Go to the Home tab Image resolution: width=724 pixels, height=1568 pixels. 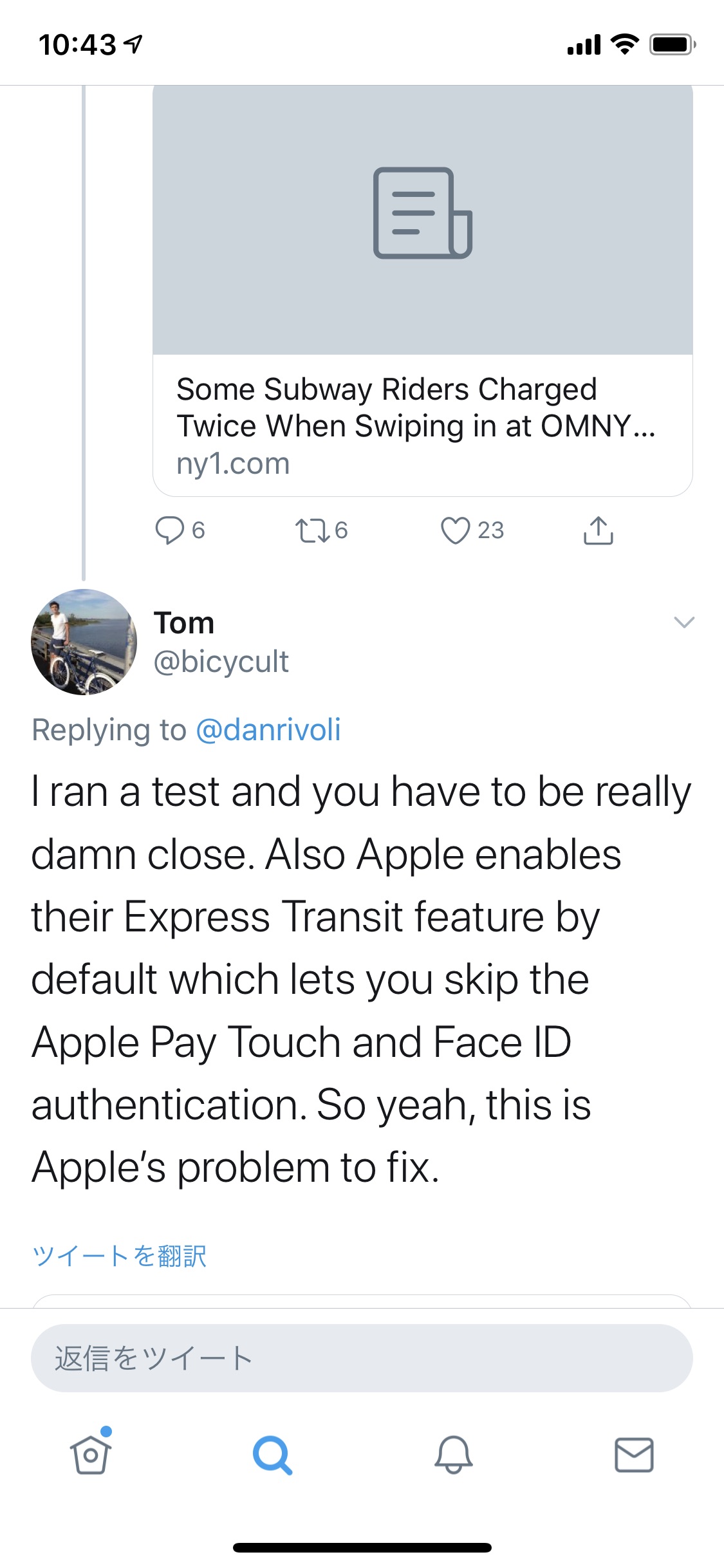[91, 1455]
